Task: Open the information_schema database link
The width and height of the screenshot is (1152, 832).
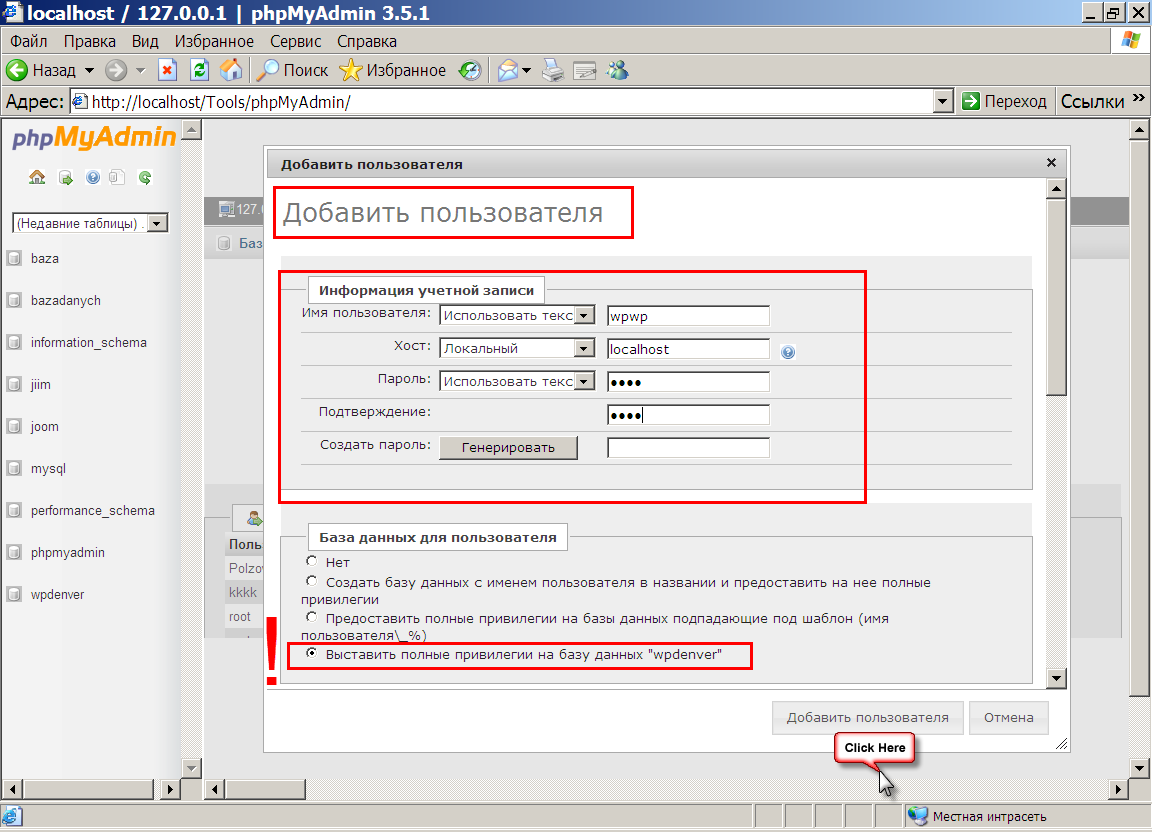Action: [88, 343]
